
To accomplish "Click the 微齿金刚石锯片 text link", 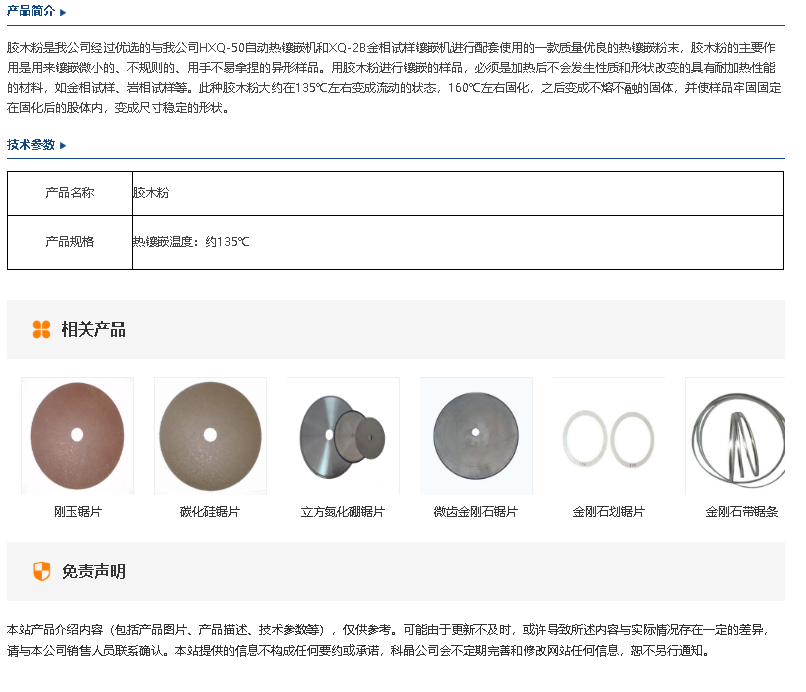I will click(x=476, y=512).
